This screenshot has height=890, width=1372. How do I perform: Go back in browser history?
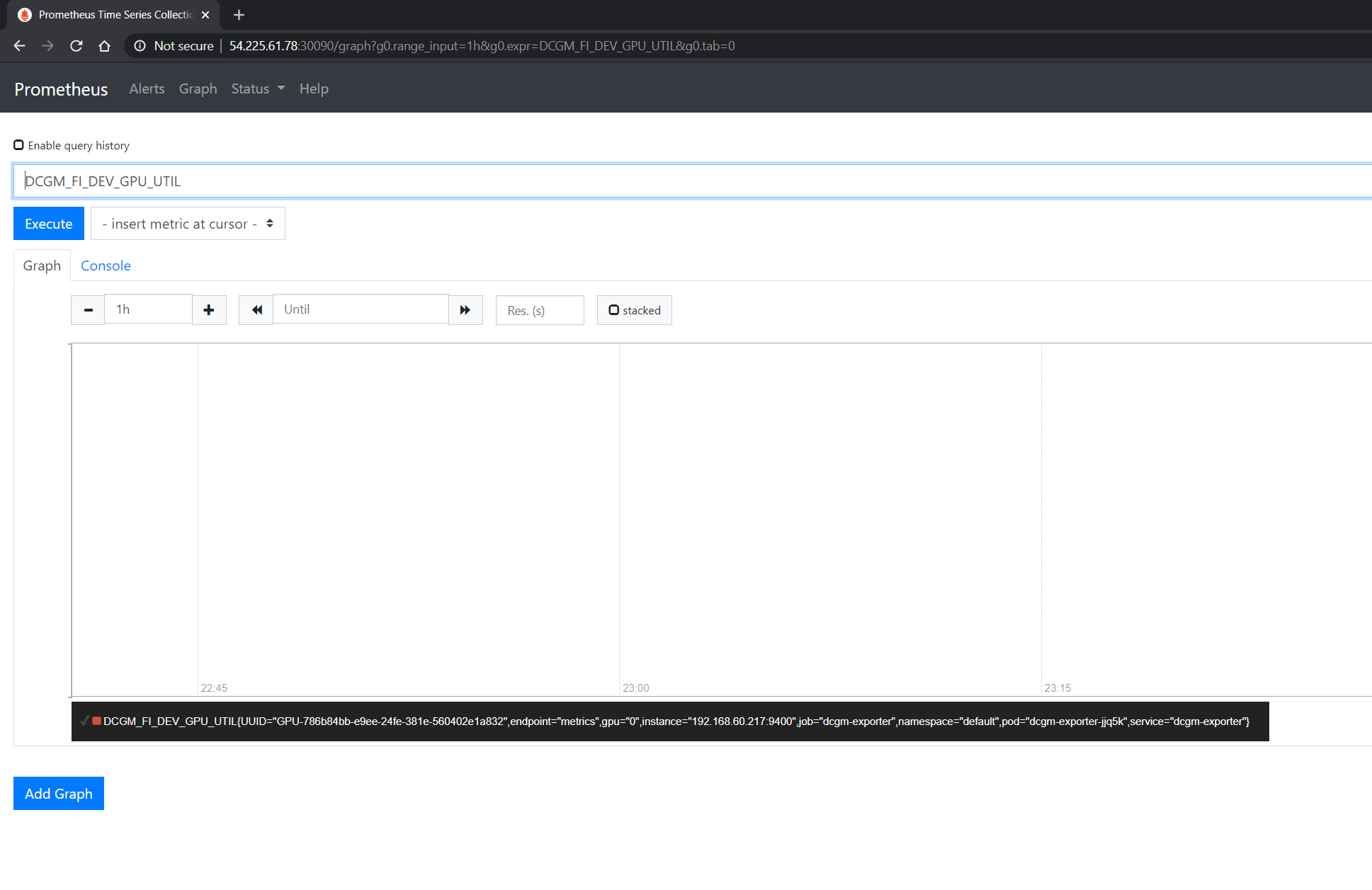coord(20,46)
